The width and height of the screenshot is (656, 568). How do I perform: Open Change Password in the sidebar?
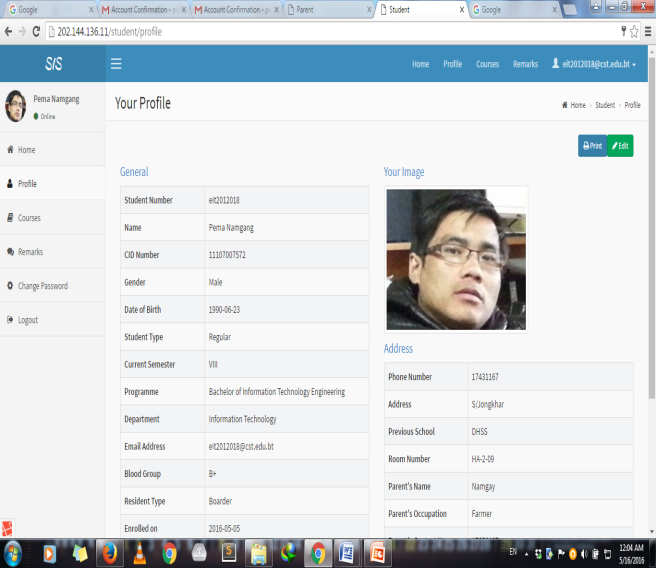click(42, 286)
